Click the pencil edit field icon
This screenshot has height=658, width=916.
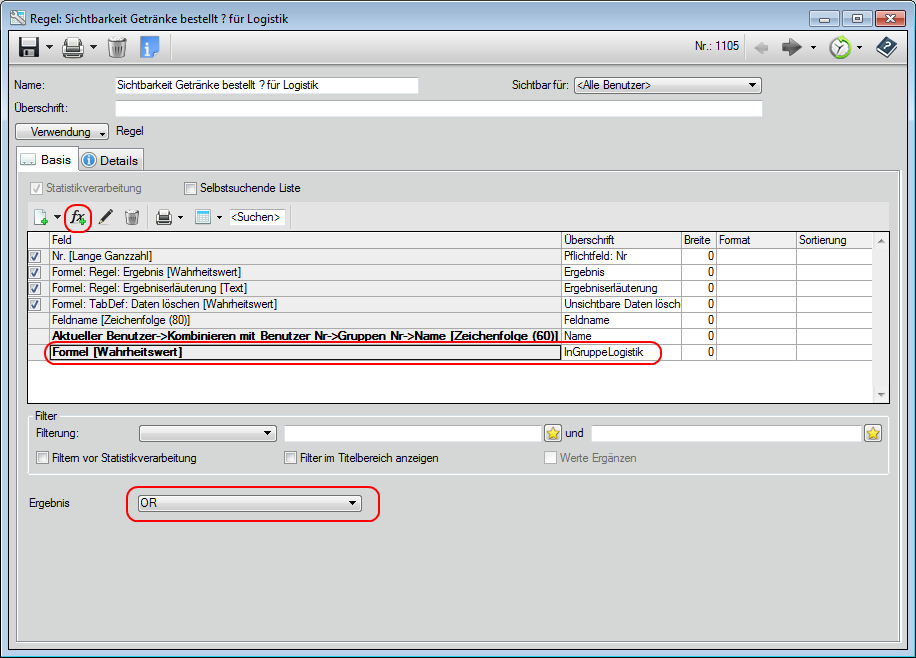[105, 217]
